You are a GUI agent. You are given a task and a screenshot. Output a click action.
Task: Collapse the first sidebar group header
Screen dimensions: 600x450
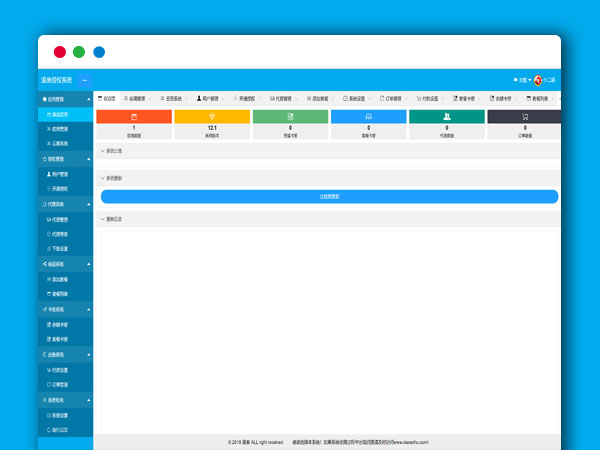pos(66,100)
